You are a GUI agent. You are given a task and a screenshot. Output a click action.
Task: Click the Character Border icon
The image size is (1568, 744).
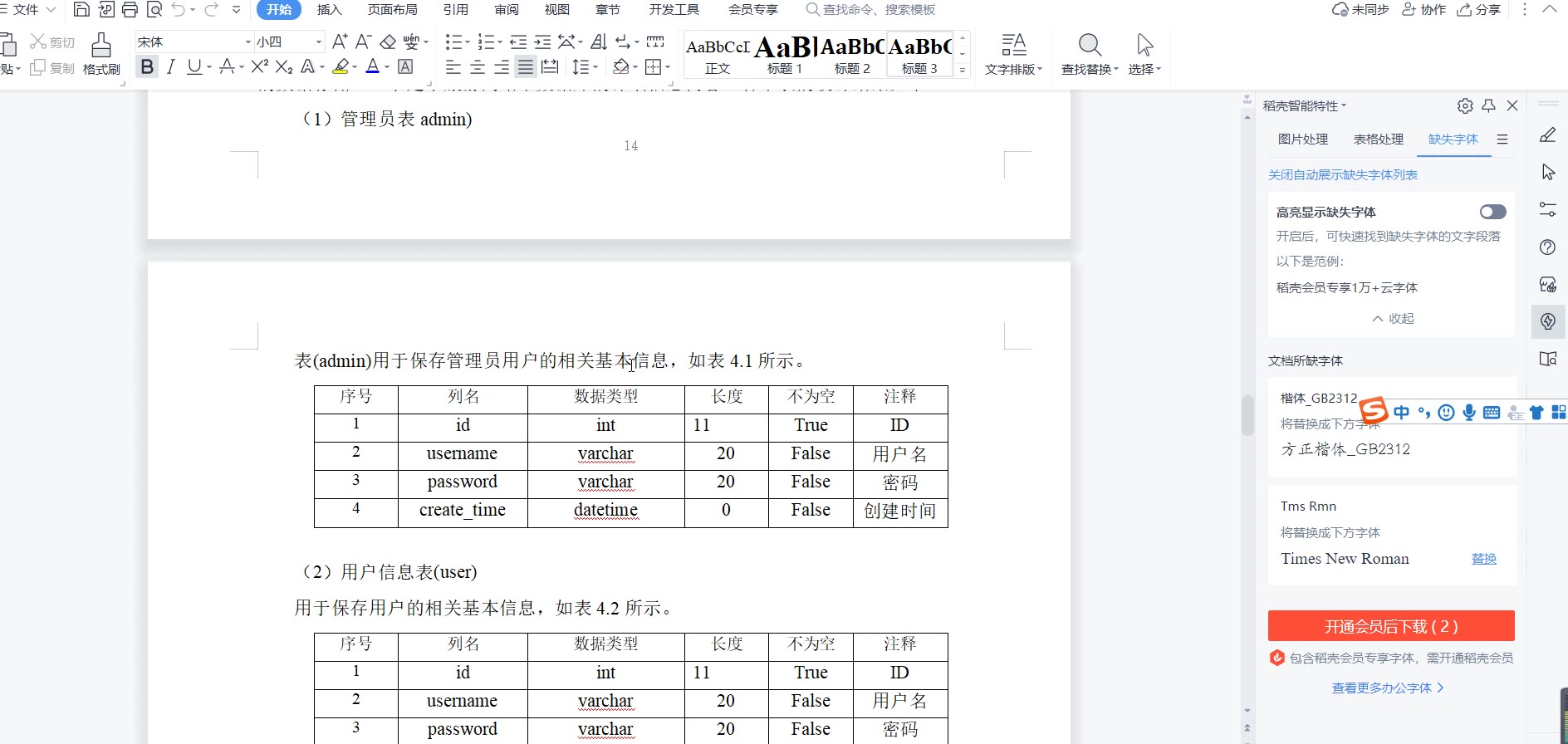pyautogui.click(x=405, y=66)
